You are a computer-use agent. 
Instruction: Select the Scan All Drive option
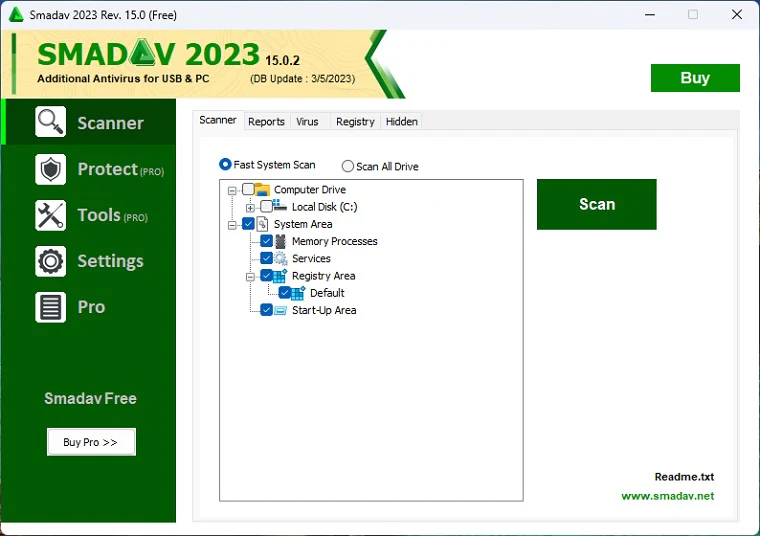348,166
